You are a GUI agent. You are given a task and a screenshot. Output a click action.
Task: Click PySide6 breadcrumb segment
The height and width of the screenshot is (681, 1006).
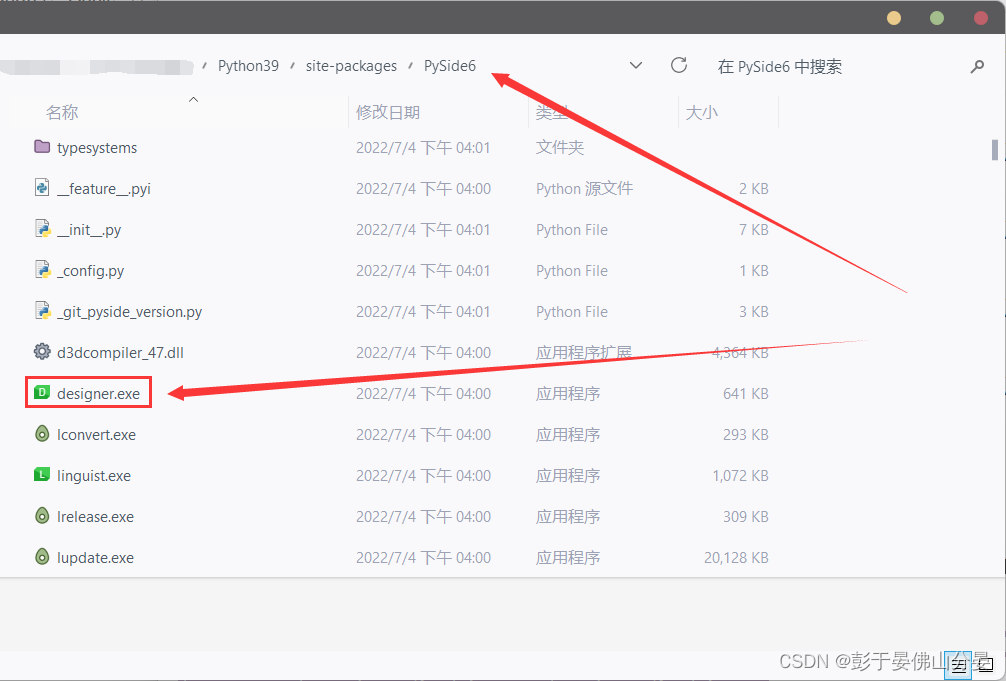click(x=450, y=66)
